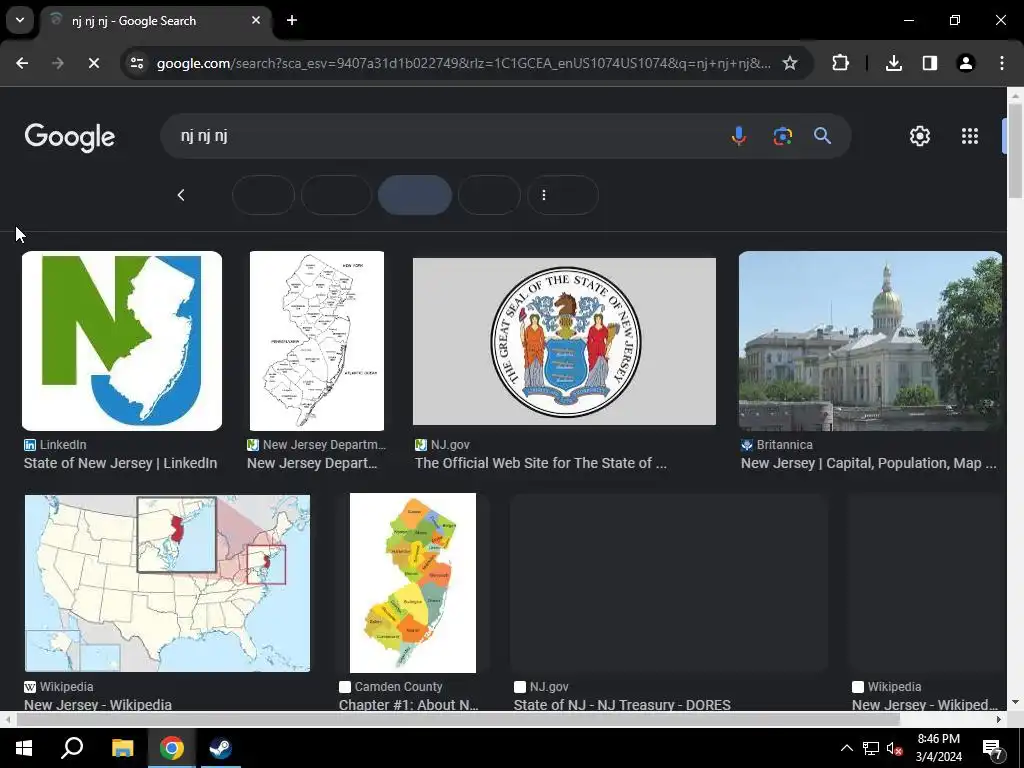The width and height of the screenshot is (1024, 768).
Task: Select the 'nj nj nj - Google Search' tab
Action: click(156, 20)
